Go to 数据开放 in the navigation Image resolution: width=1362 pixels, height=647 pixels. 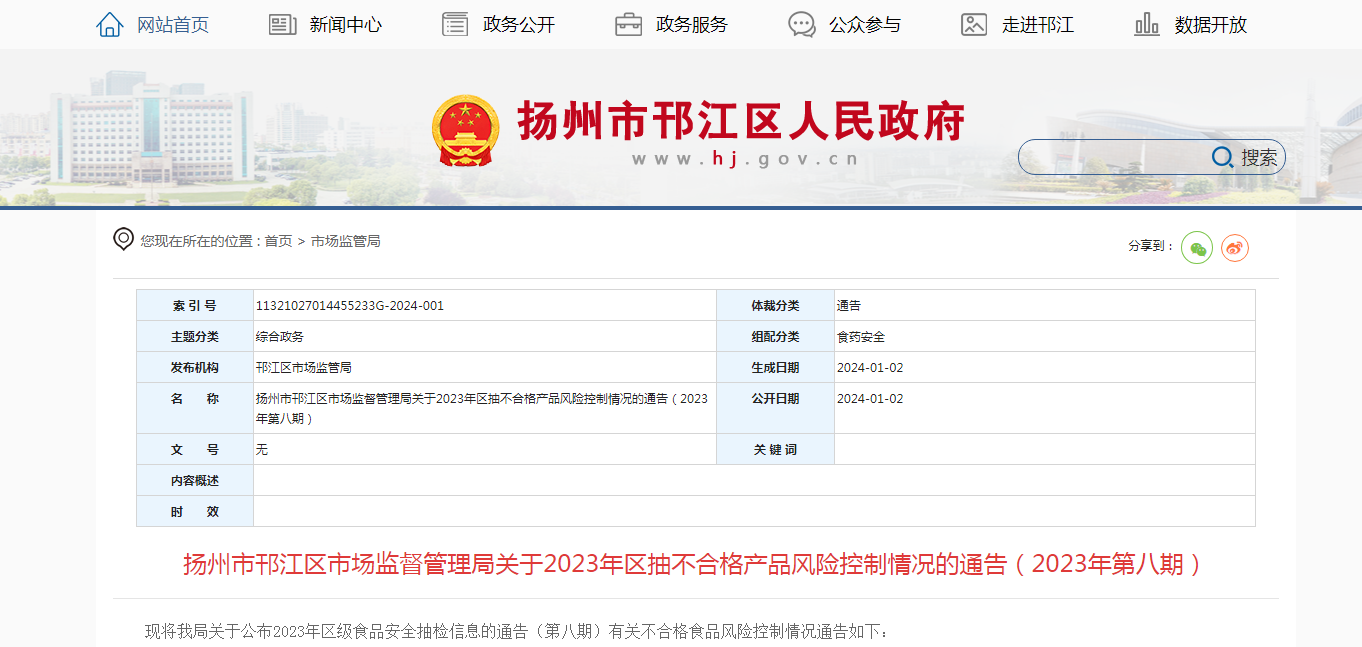click(1211, 25)
